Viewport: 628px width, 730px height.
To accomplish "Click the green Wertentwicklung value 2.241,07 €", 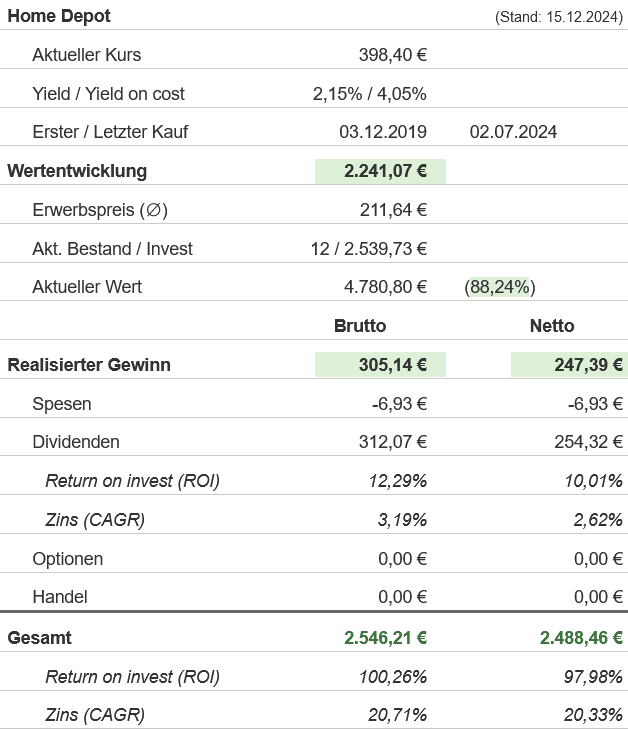I will click(x=385, y=171).
